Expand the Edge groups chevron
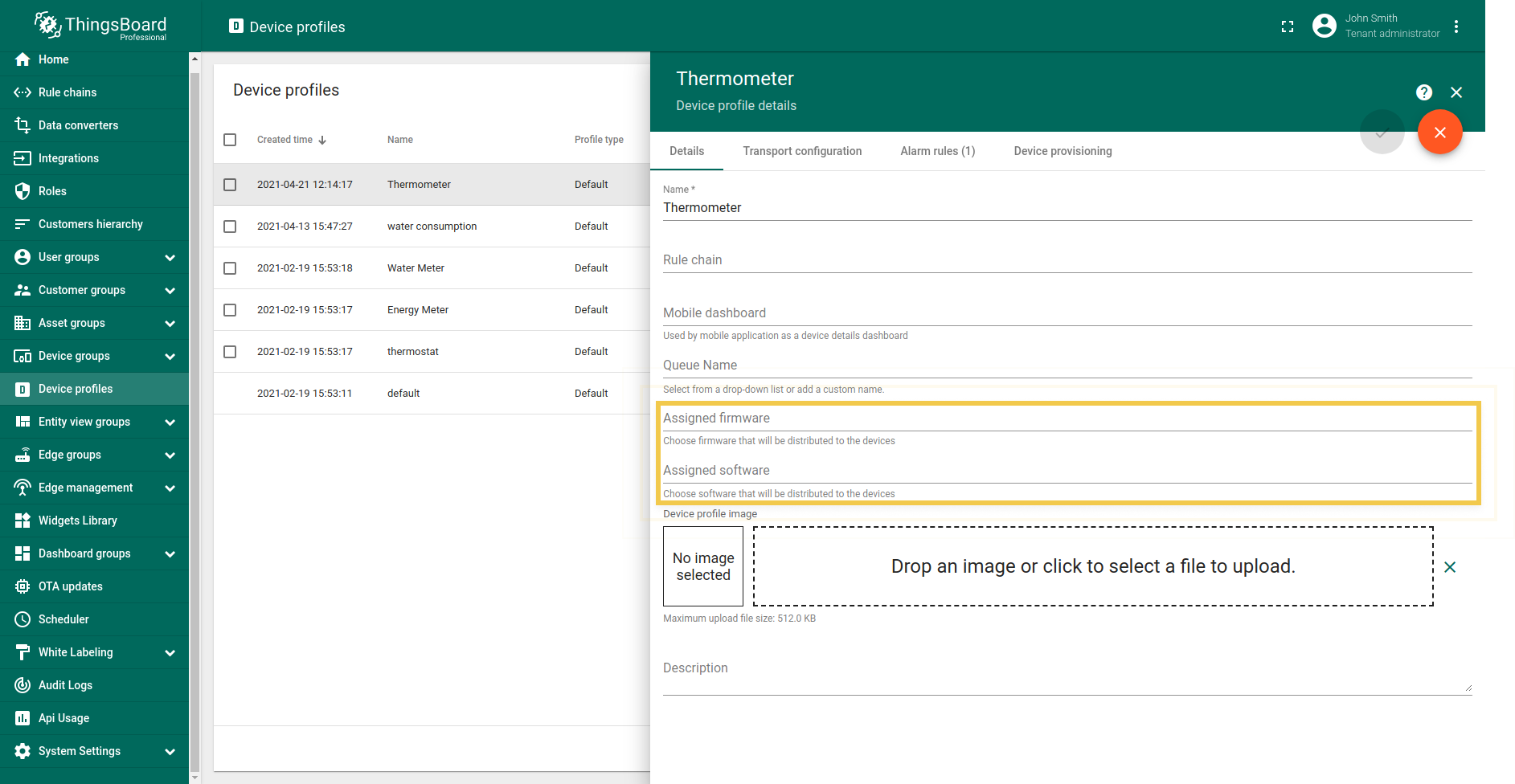This screenshot has height=784, width=1515. pos(170,455)
